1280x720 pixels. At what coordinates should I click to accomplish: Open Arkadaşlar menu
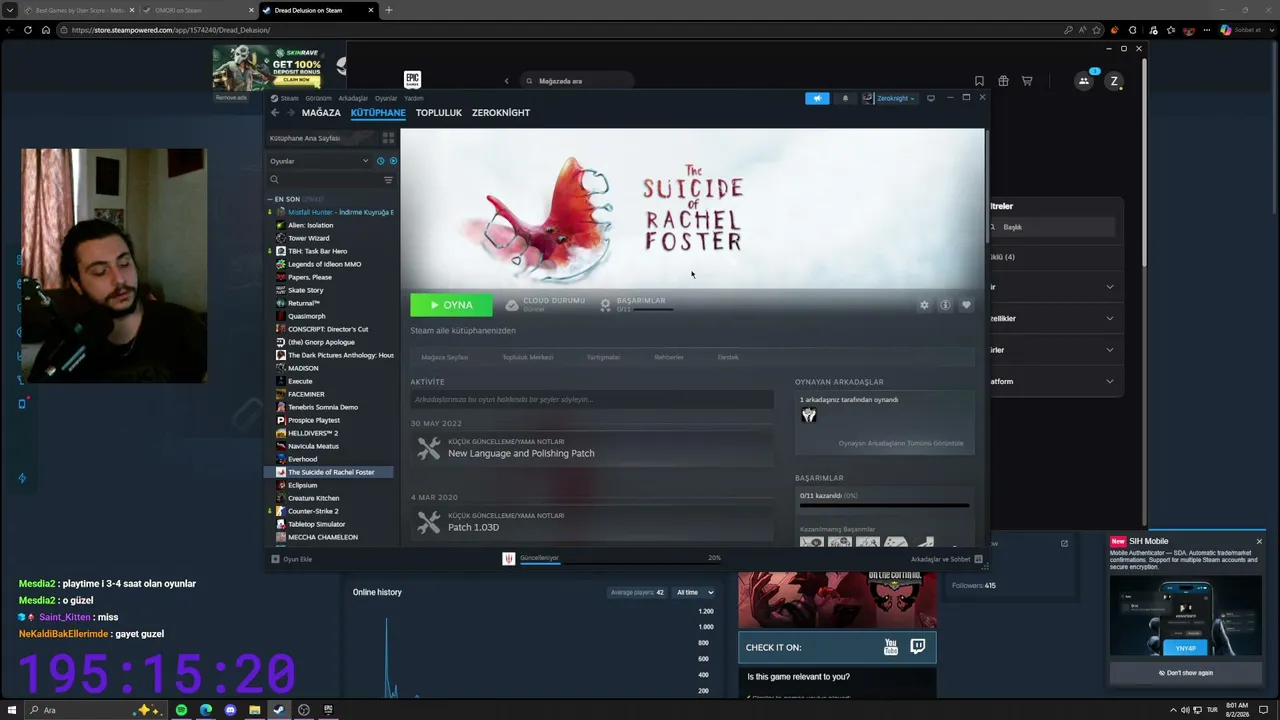pyautogui.click(x=353, y=98)
